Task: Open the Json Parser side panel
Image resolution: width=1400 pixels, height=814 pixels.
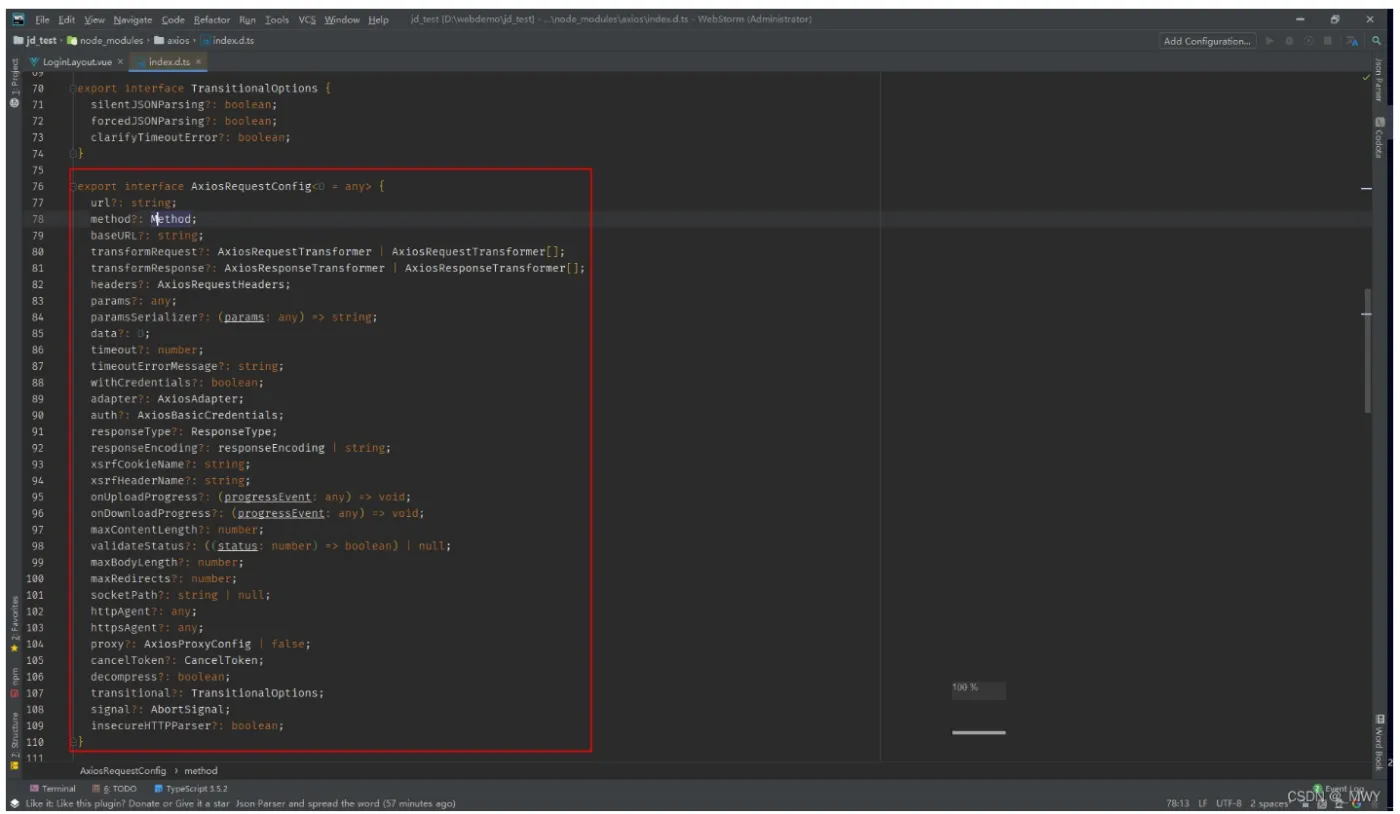Action: 1378,80
